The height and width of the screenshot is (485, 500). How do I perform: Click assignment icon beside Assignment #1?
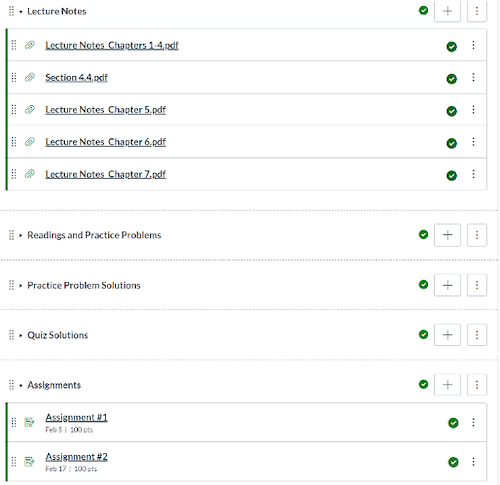[x=29, y=422]
